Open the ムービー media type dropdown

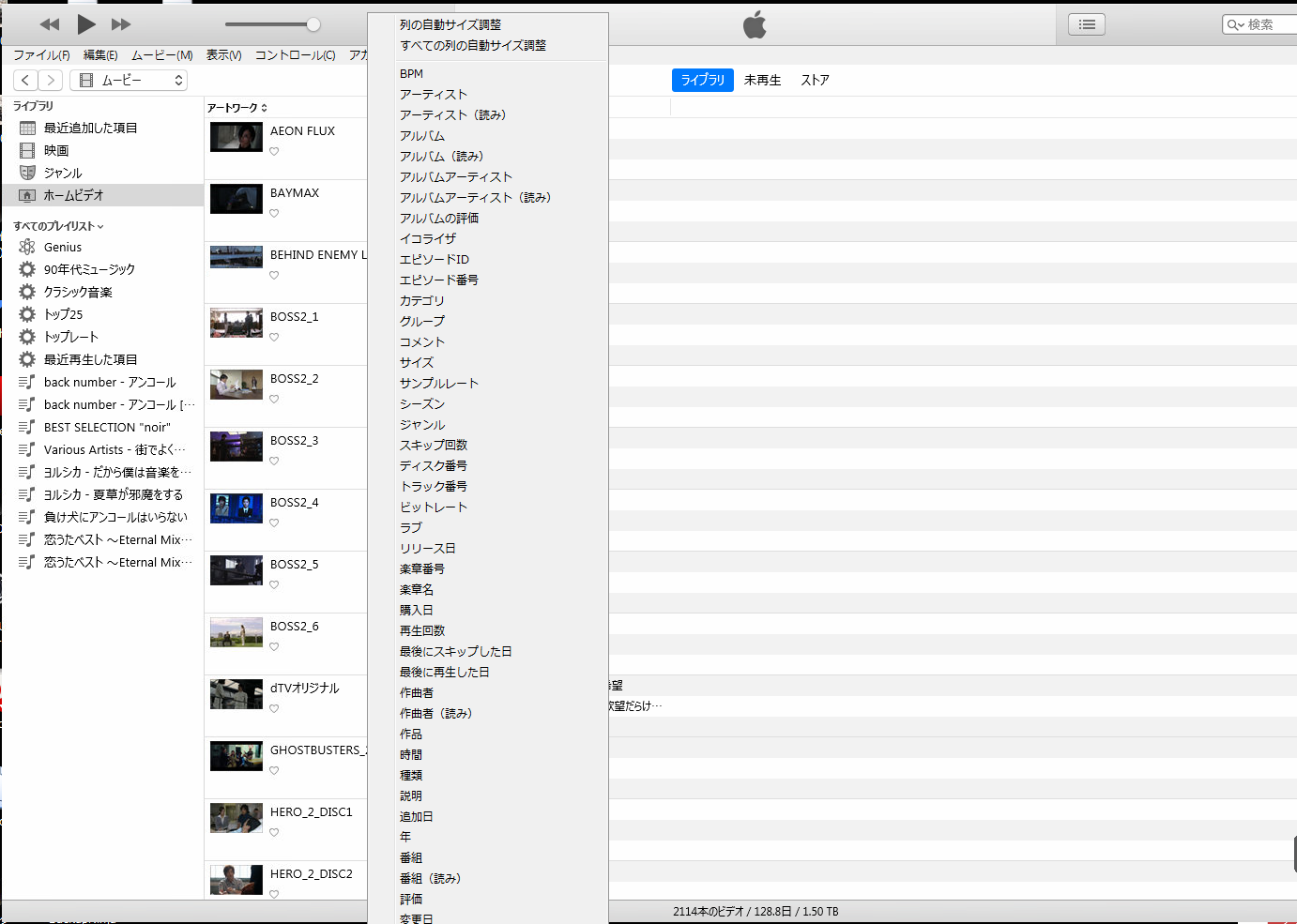click(x=129, y=81)
